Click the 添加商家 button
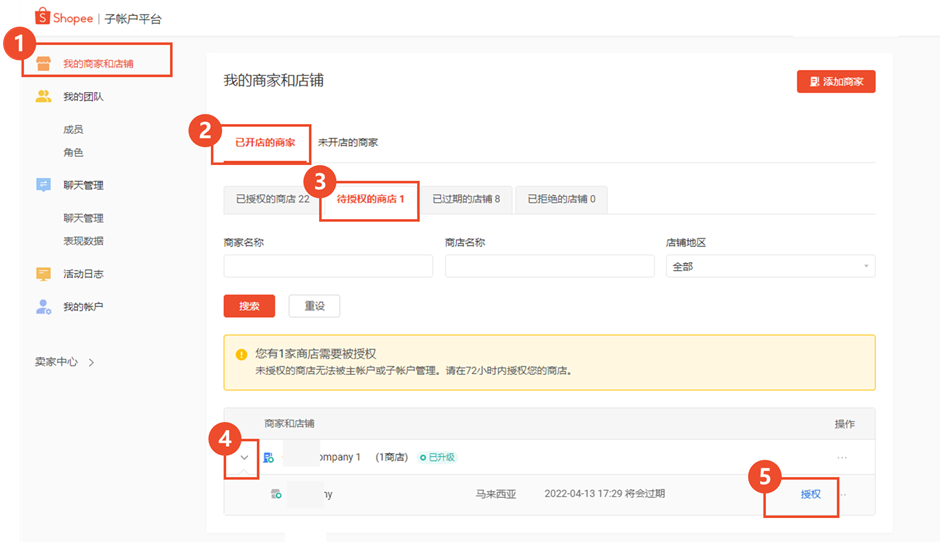 point(836,82)
